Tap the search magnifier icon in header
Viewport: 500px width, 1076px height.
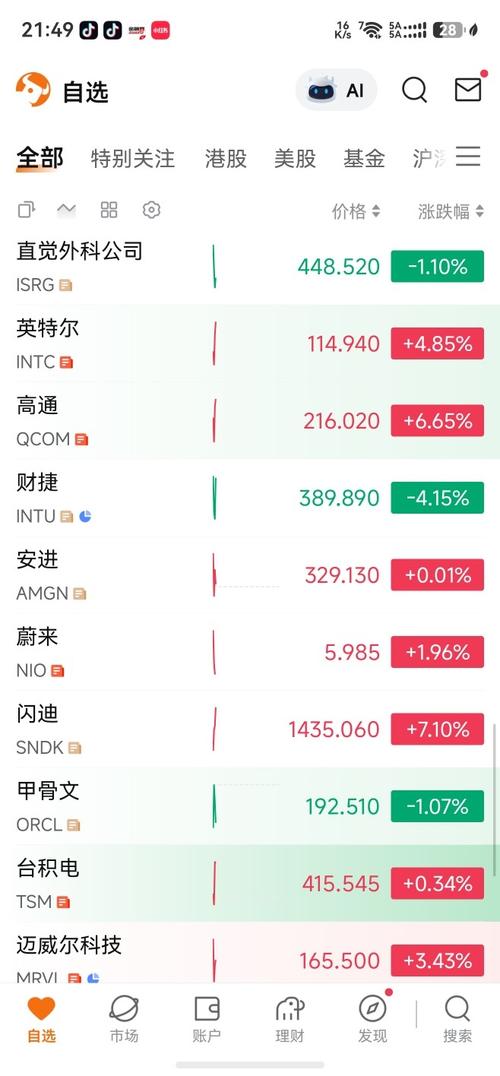414,90
